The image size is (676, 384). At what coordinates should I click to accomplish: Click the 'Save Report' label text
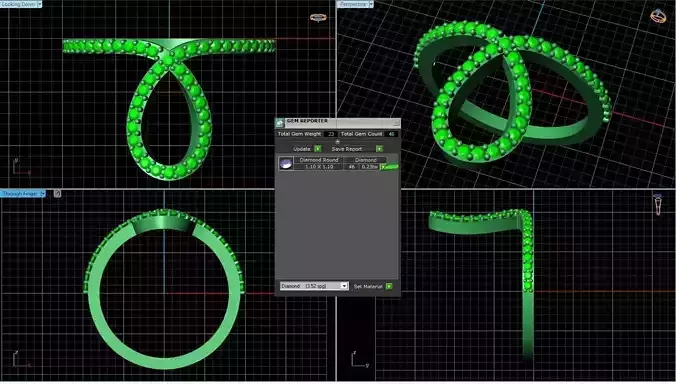[347, 149]
